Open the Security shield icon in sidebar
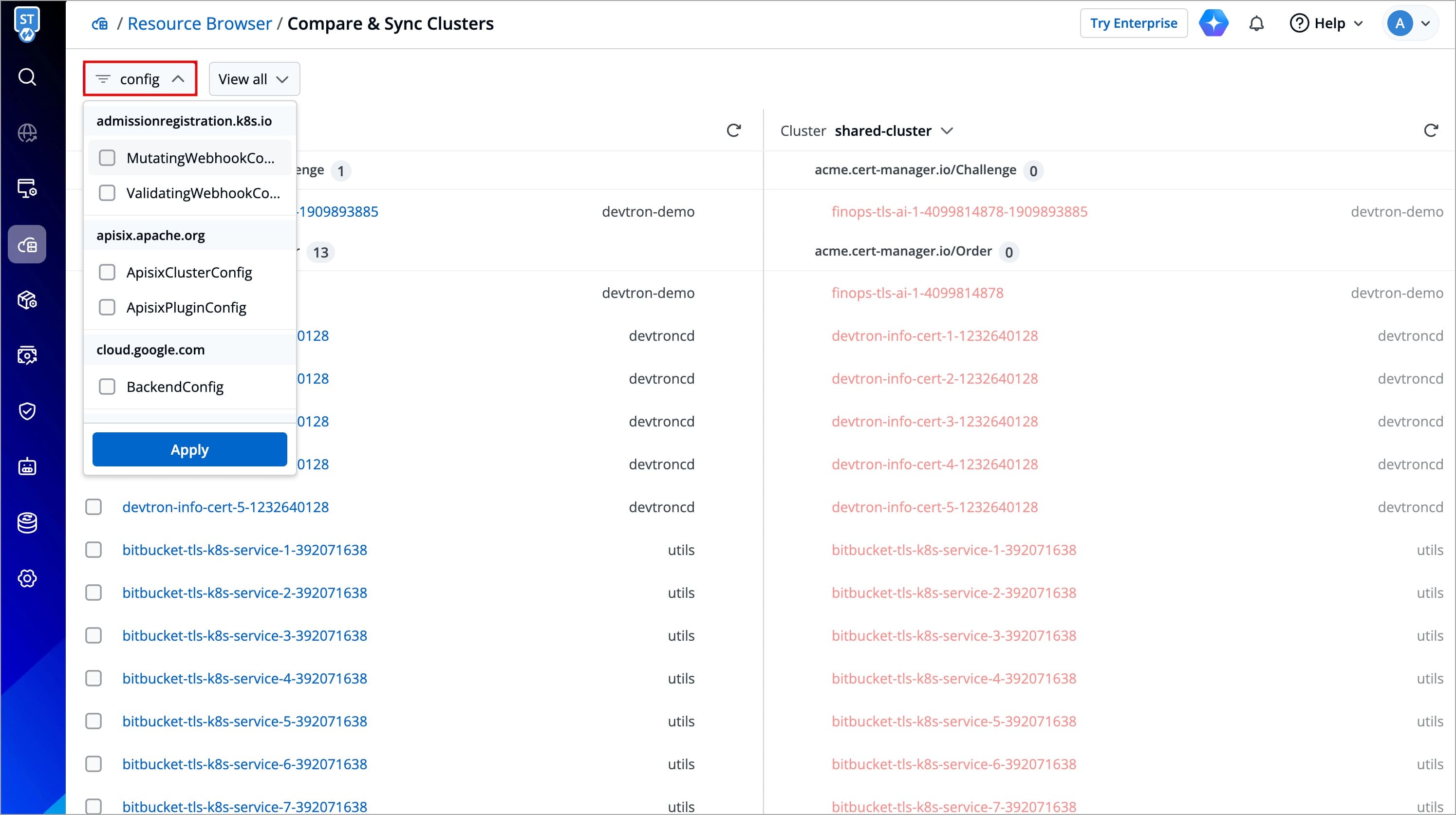The image size is (1456, 815). pos(27,411)
